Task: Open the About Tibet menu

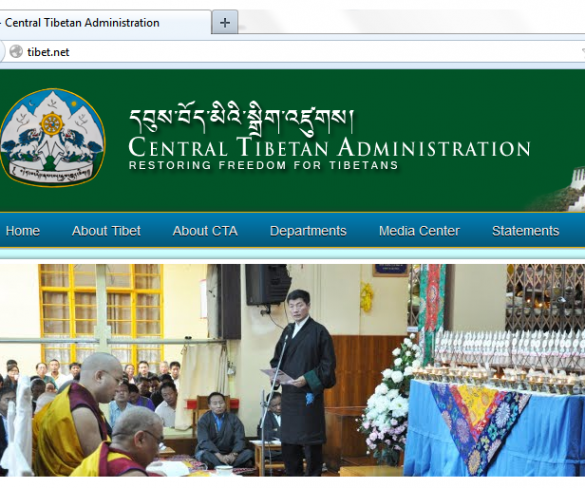Action: click(x=106, y=231)
